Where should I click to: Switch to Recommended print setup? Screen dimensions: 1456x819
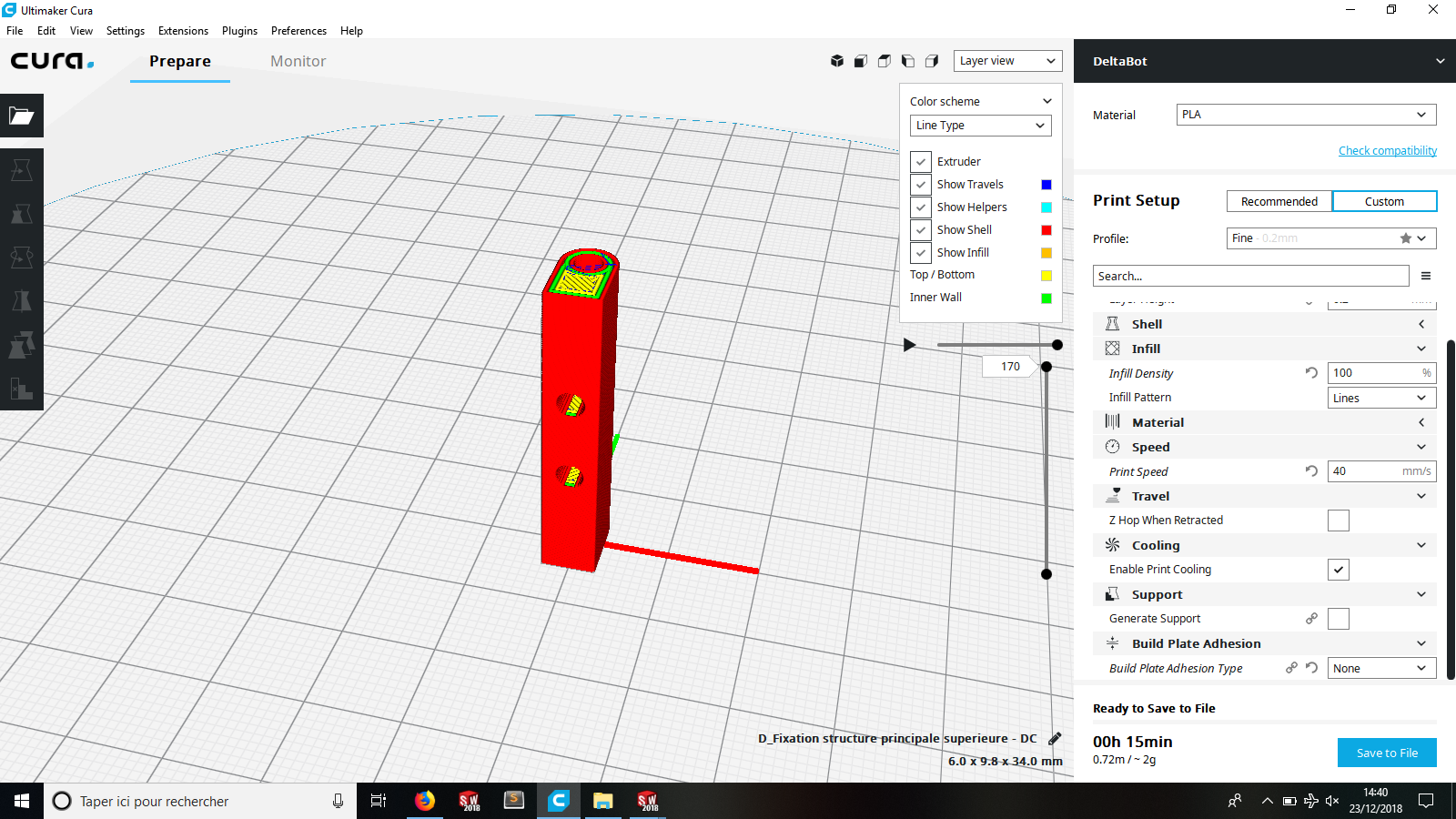1279,201
